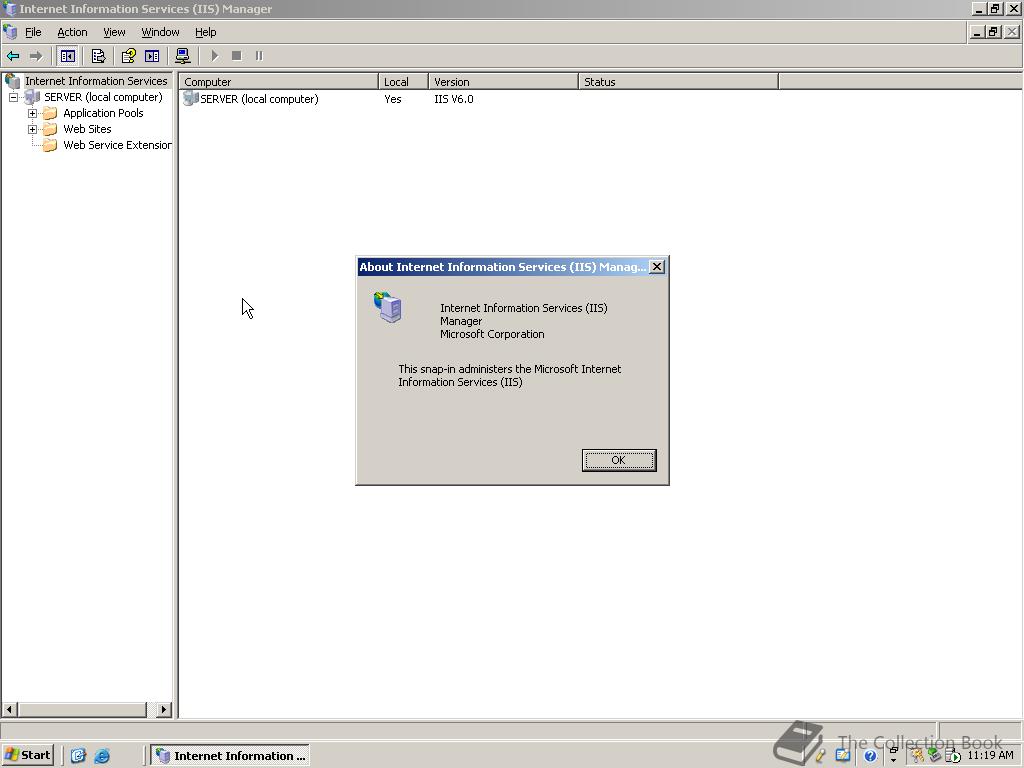Click the help question mark tray icon

pos(870,756)
